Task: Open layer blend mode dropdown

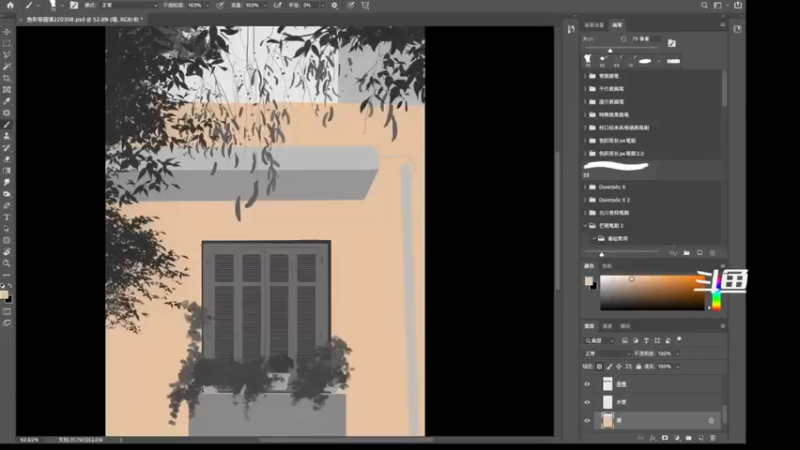Action: [x=607, y=354]
